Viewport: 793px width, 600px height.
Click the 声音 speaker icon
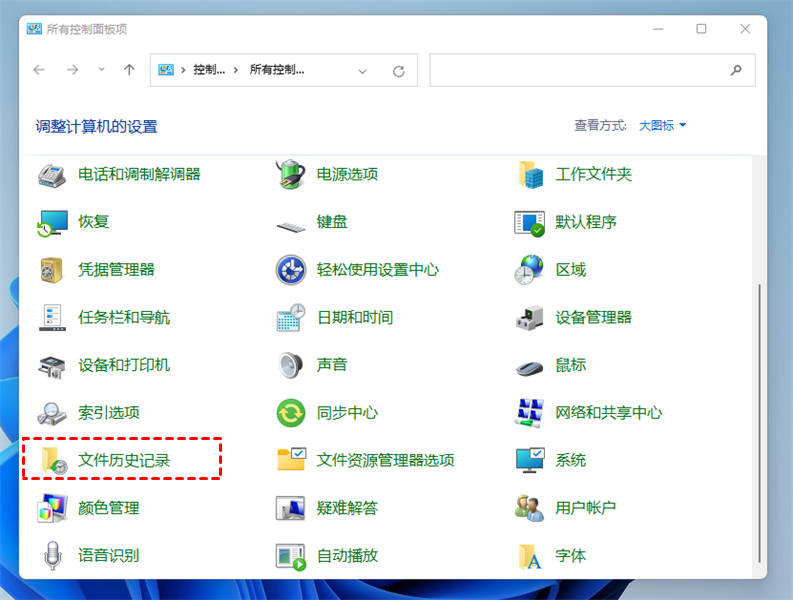point(291,365)
